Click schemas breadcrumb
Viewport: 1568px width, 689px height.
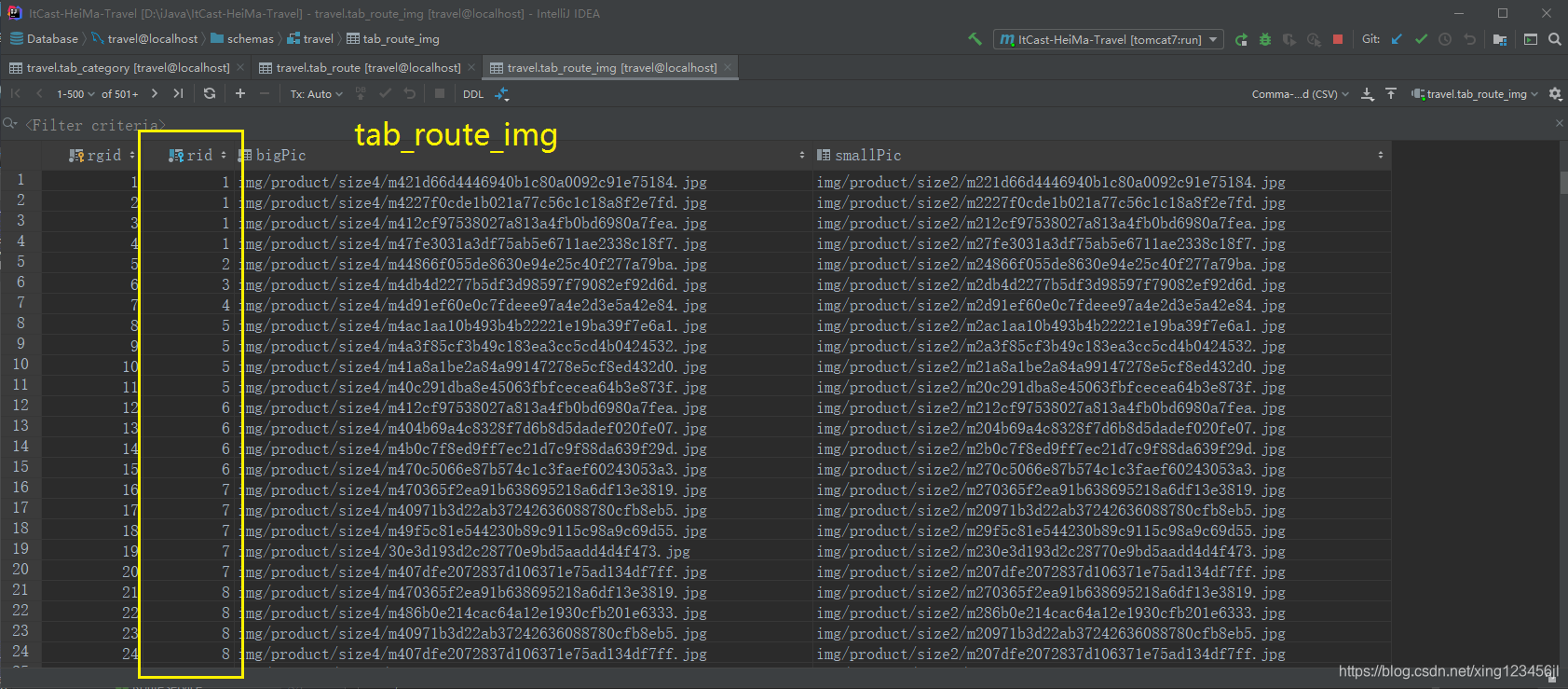pos(242,39)
